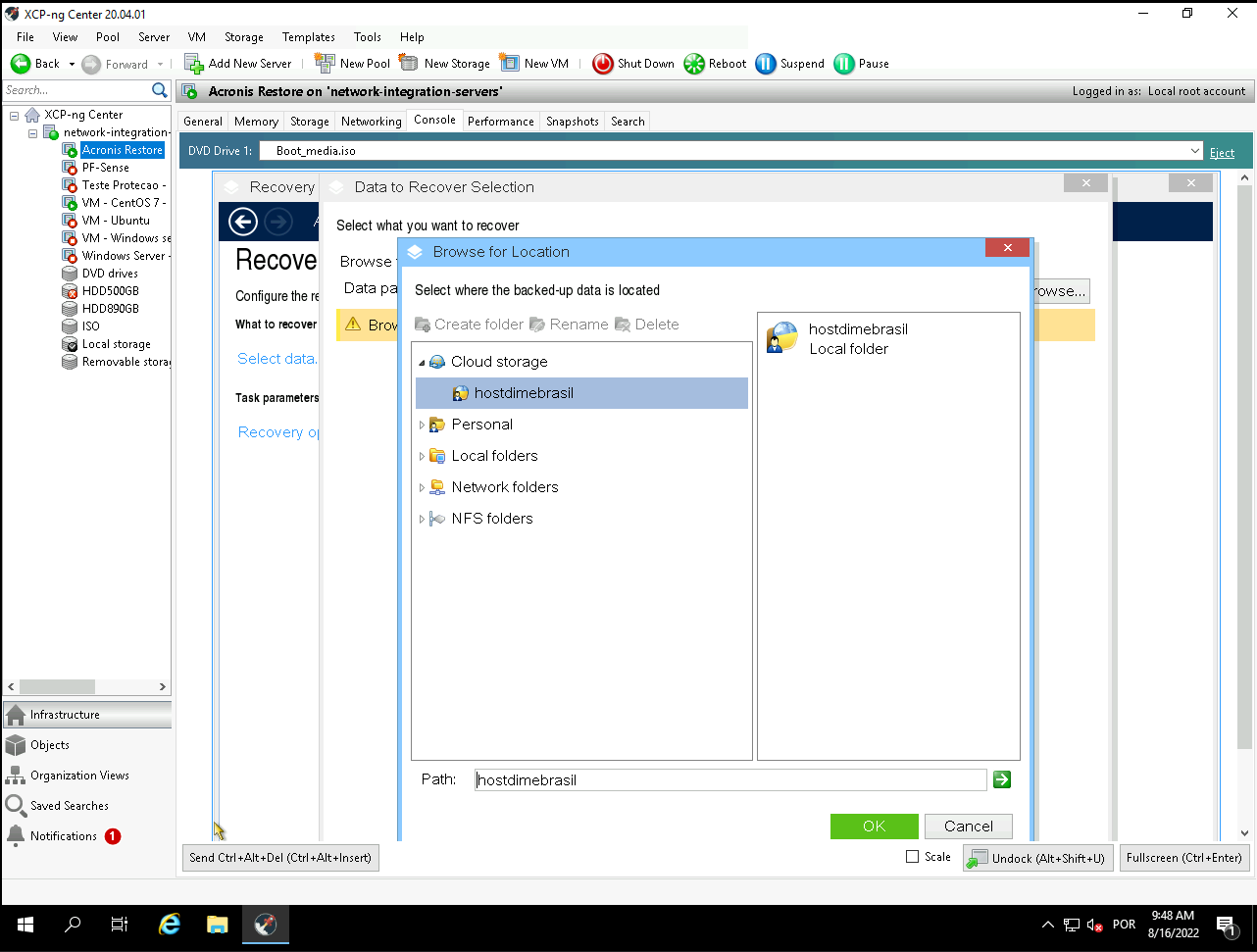The image size is (1257, 952).
Task: Select the HDD500GB storage item
Action: point(110,291)
